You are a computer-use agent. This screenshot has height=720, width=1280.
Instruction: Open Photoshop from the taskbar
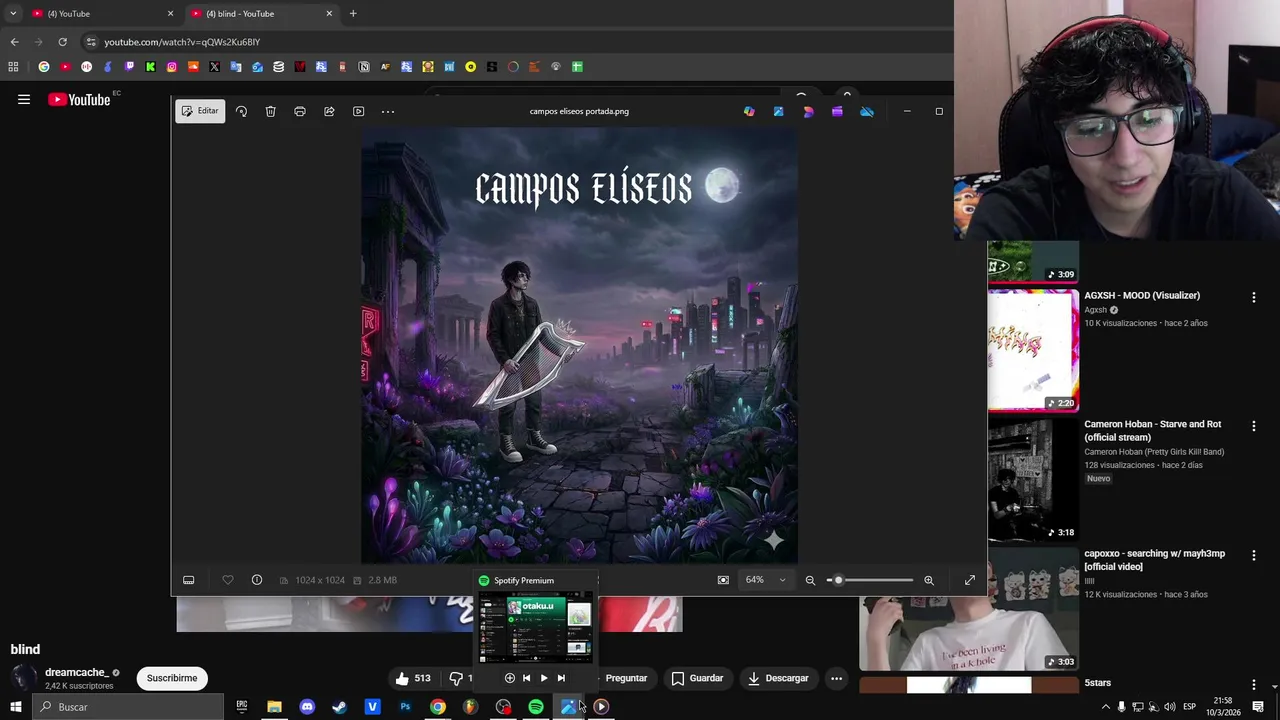[405, 707]
